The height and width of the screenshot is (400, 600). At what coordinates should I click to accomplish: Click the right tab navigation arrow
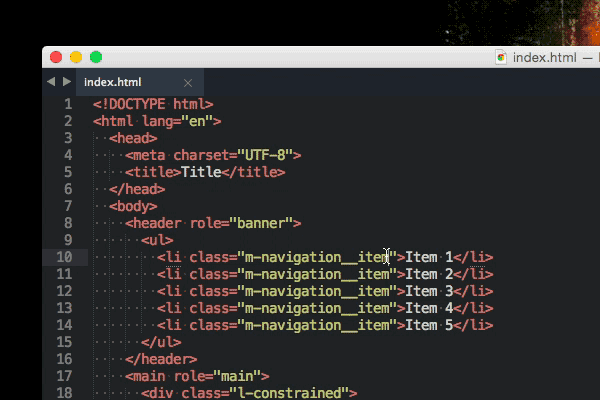point(67,82)
